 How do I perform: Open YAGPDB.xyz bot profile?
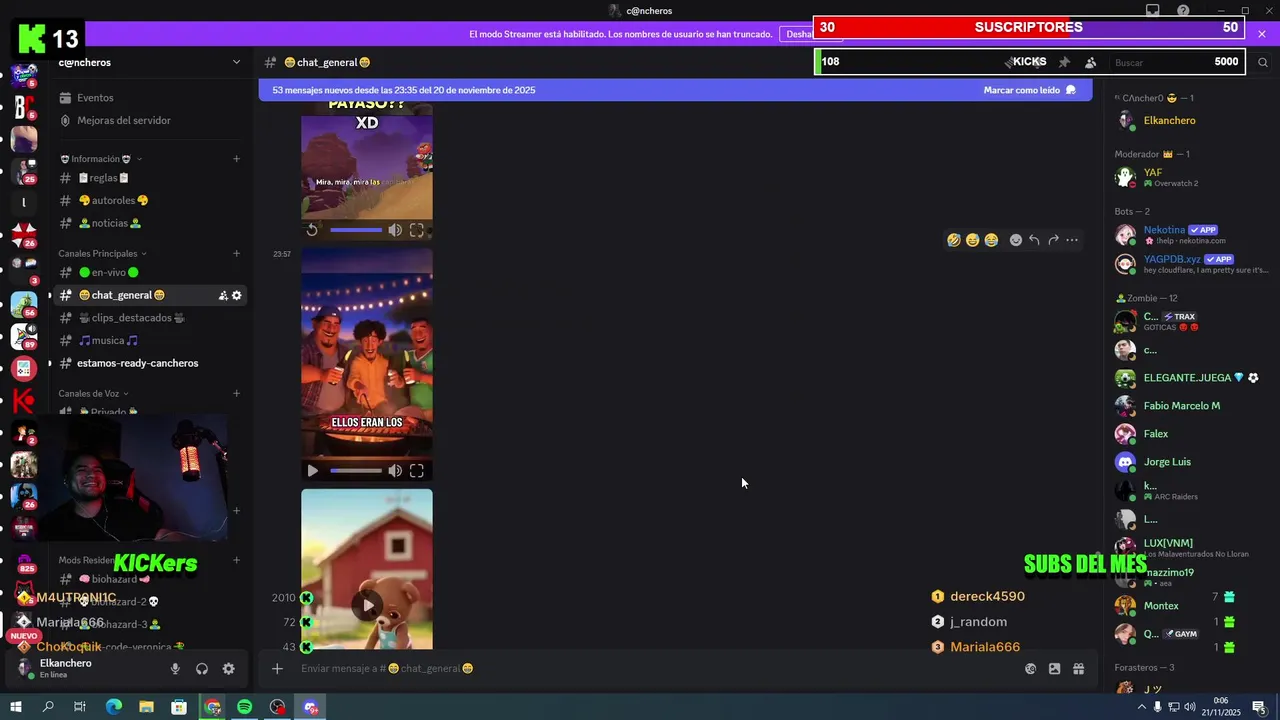coord(1192,264)
